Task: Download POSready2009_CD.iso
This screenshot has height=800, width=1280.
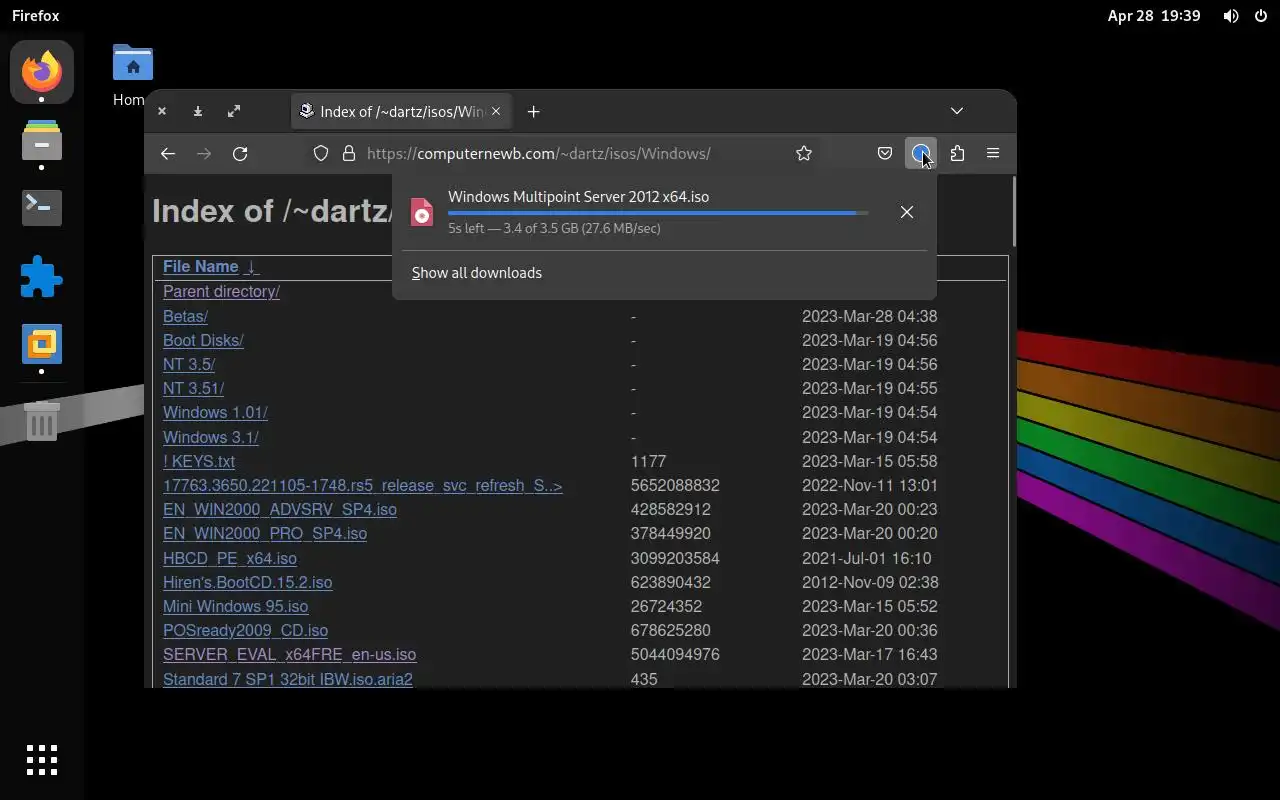Action: (x=246, y=631)
